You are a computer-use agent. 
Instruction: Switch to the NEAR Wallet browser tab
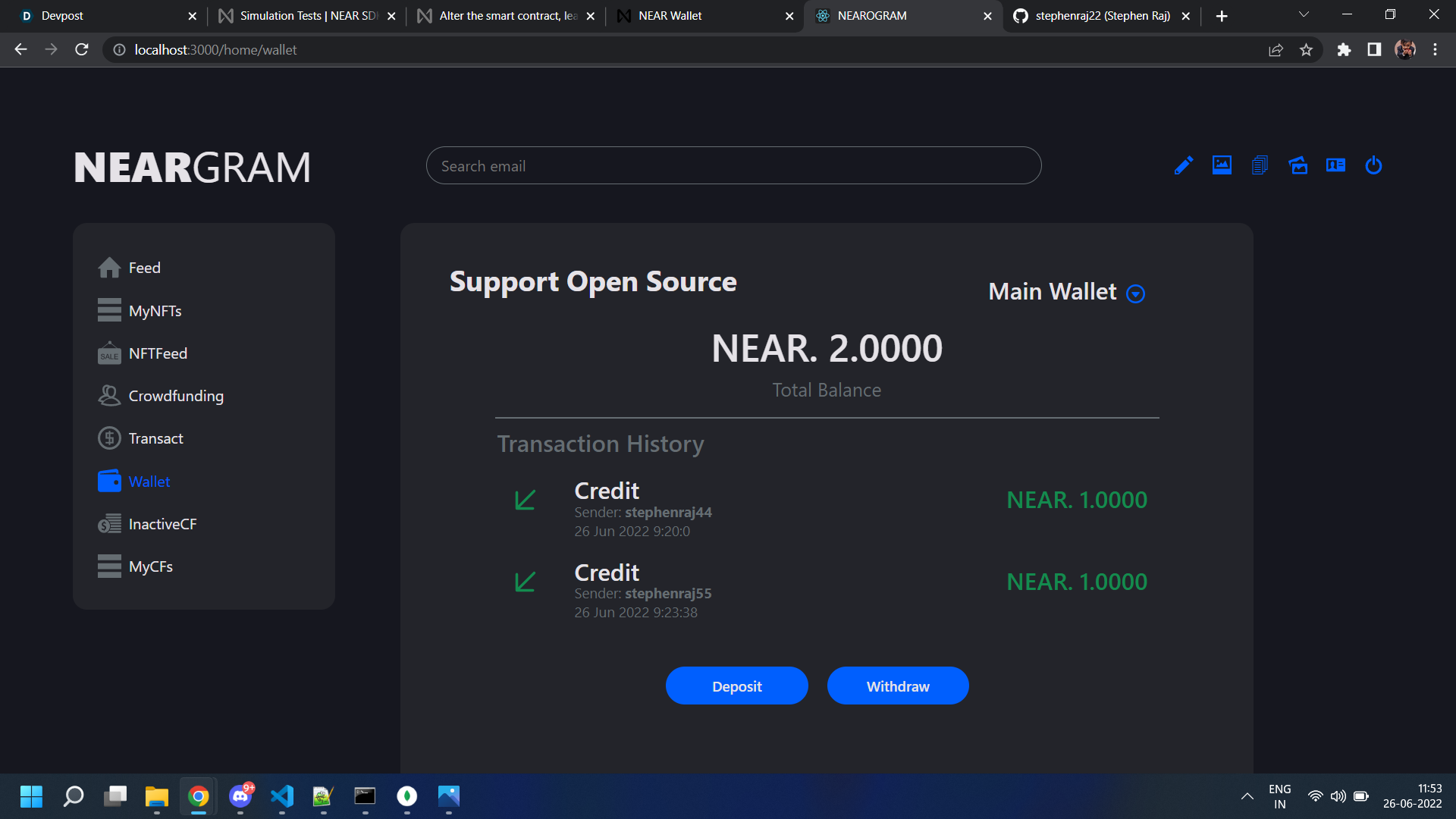click(x=670, y=16)
